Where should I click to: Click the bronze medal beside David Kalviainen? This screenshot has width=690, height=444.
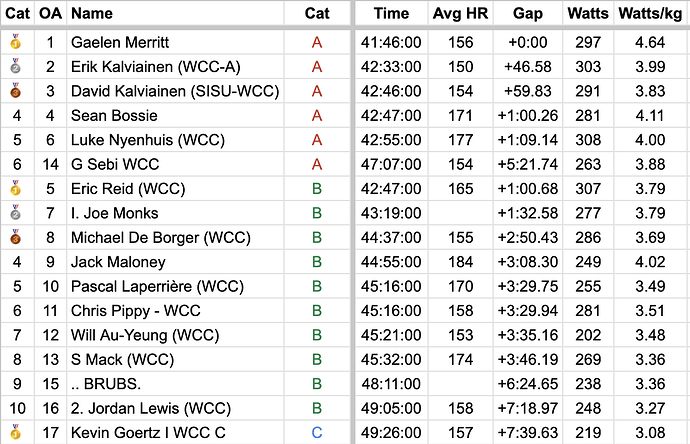15,92
